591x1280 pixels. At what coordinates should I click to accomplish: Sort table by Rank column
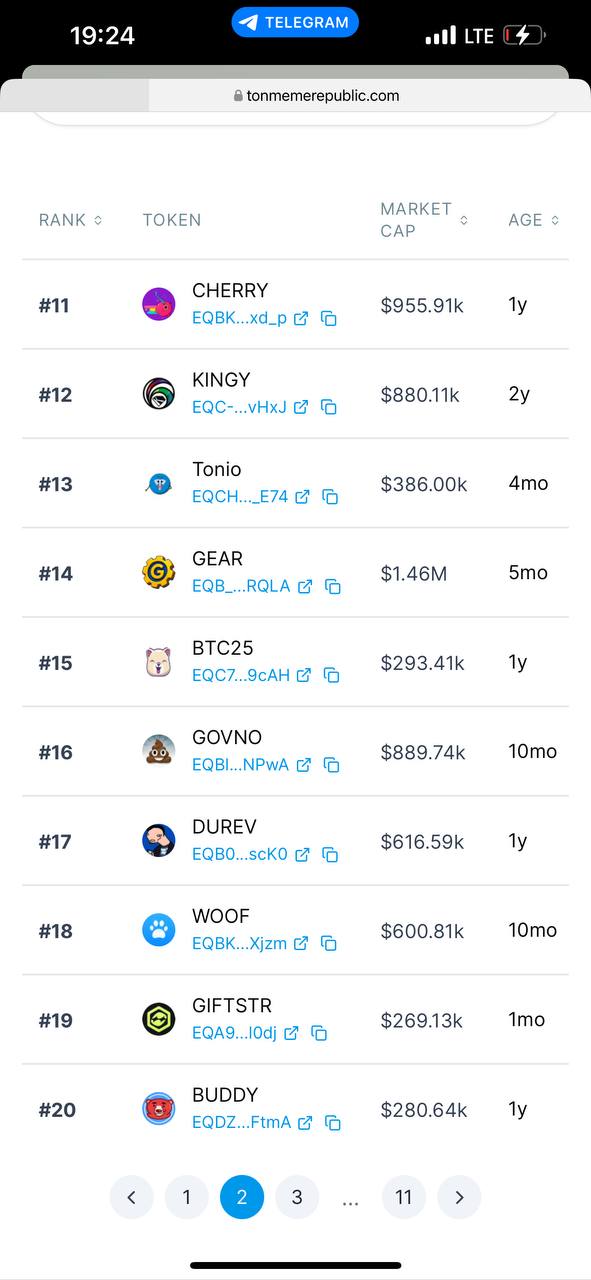tap(71, 220)
